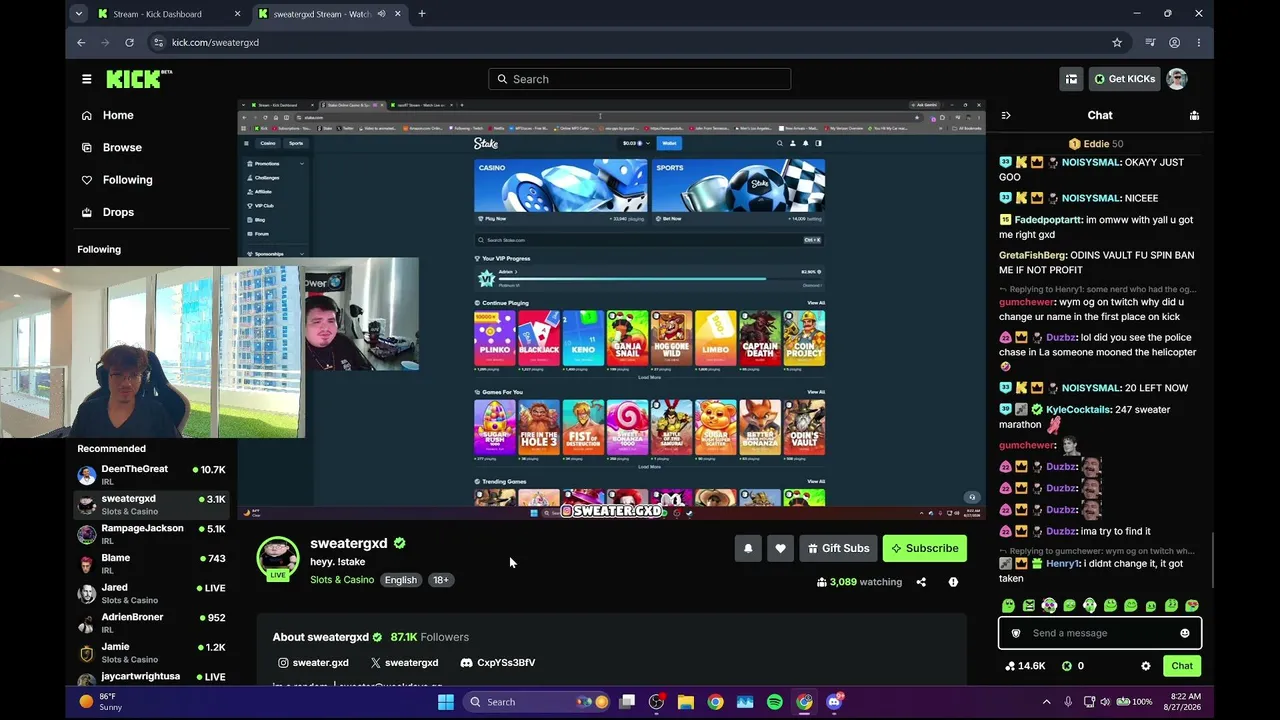The width and height of the screenshot is (1280, 720).
Task: Open Jared recommended channel
Action: [x=151, y=594]
